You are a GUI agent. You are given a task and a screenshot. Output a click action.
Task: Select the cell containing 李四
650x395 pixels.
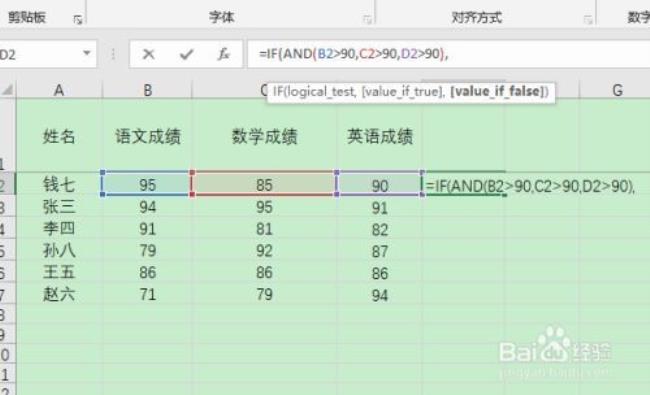click(59, 228)
